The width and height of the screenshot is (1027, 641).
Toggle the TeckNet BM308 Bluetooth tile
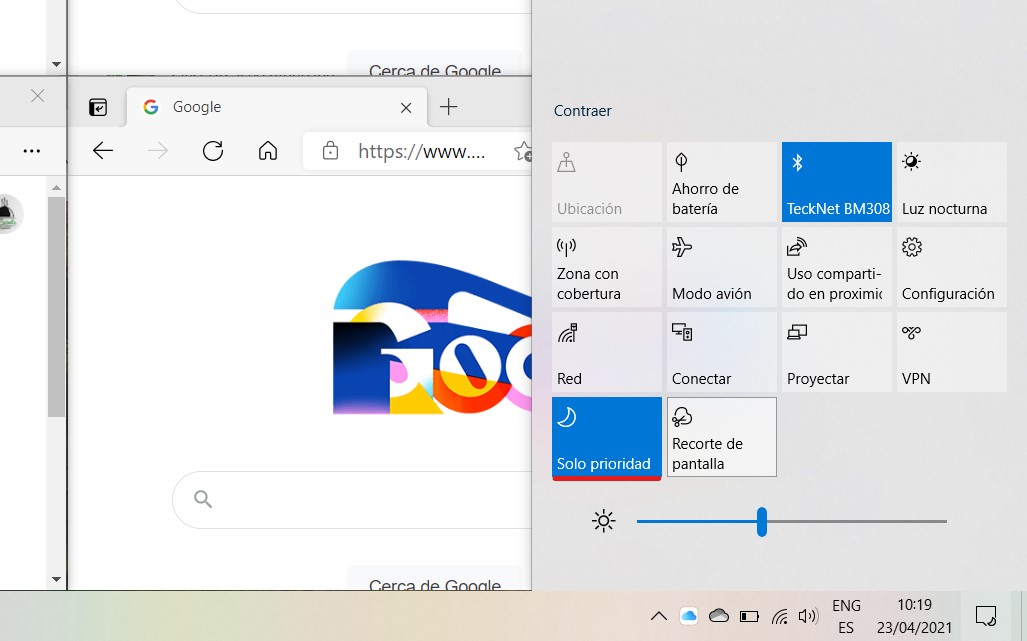point(836,182)
